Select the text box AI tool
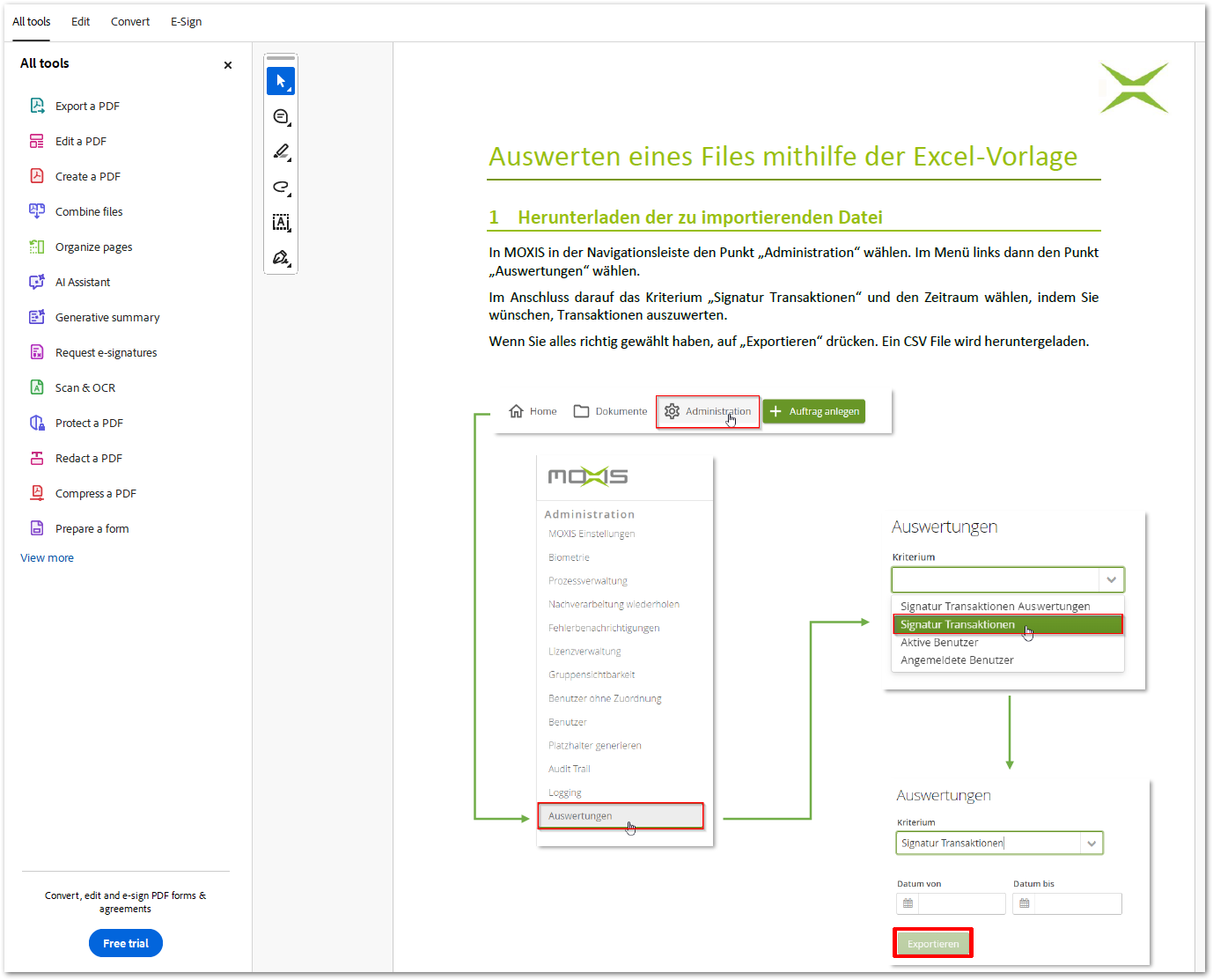1213x980 pixels. pyautogui.click(x=281, y=223)
